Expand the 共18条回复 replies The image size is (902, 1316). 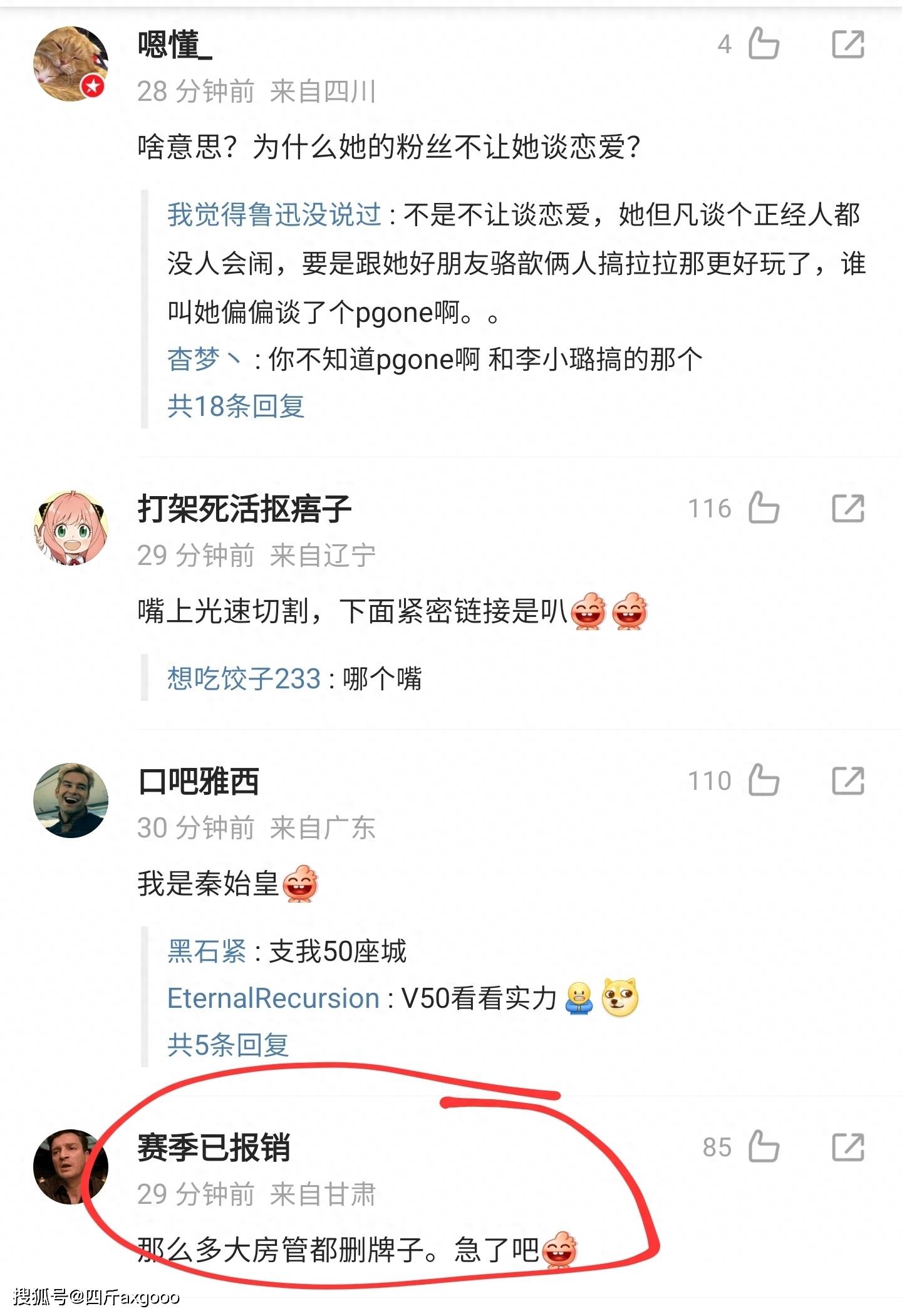(236, 407)
